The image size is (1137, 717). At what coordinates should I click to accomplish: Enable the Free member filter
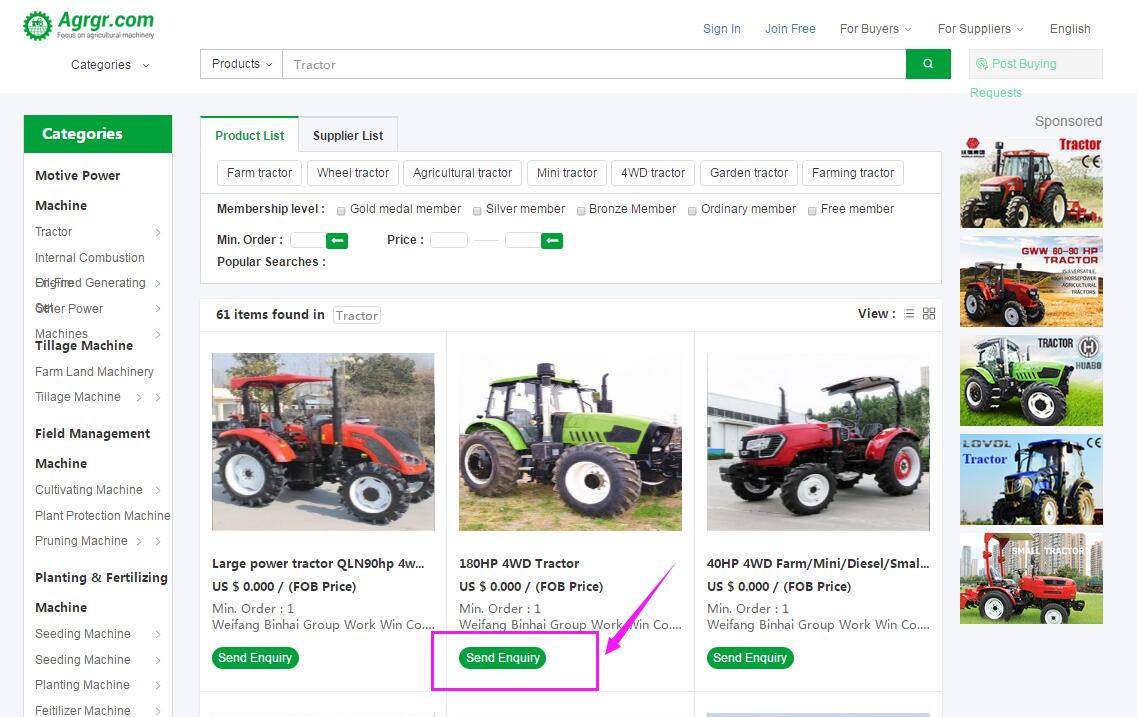click(x=812, y=211)
